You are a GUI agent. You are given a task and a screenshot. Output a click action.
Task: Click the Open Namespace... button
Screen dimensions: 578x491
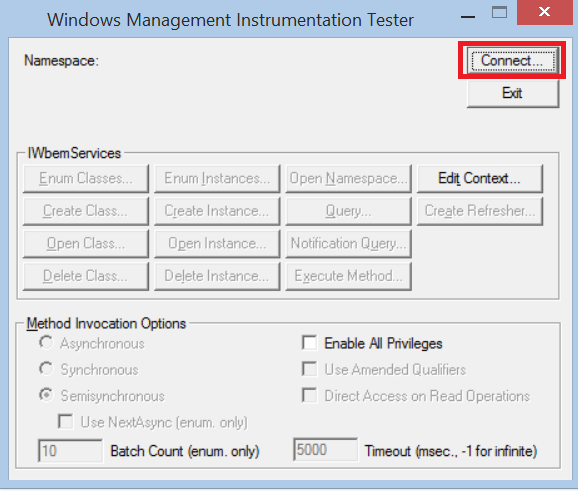tap(348, 179)
